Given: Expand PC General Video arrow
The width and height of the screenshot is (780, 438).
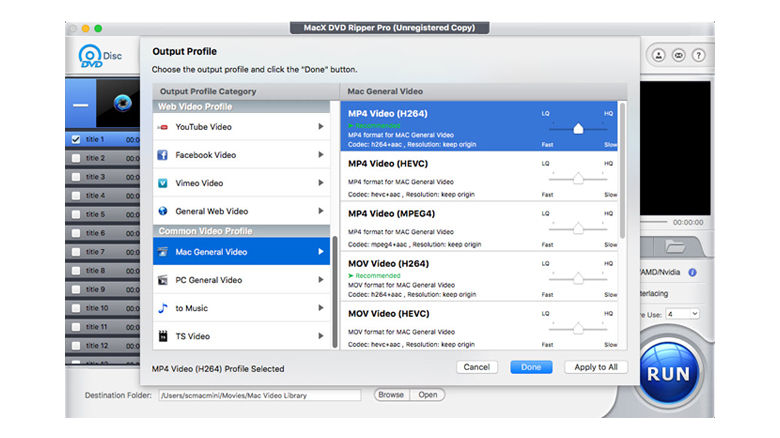Looking at the screenshot, I should click(321, 280).
